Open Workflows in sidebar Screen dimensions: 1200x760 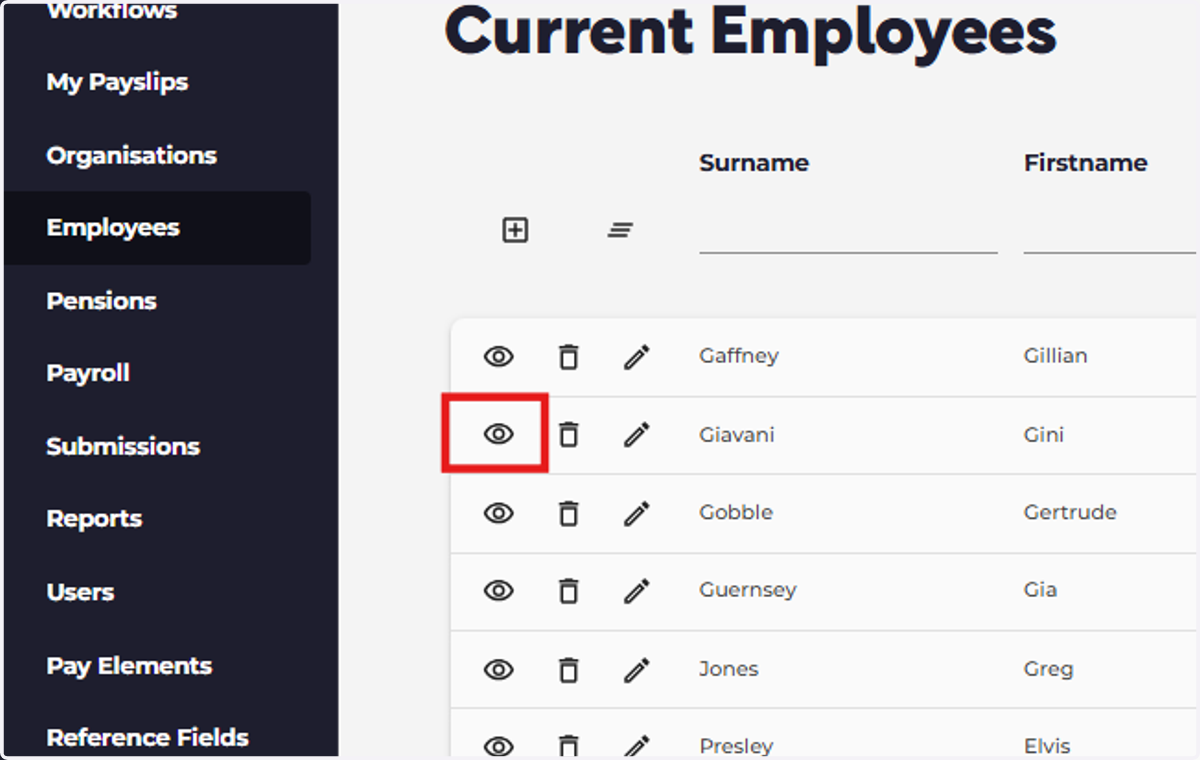click(111, 12)
